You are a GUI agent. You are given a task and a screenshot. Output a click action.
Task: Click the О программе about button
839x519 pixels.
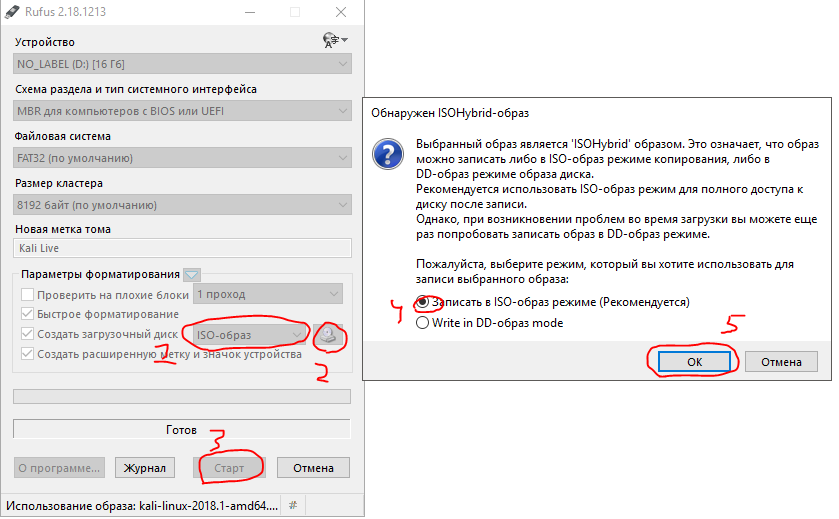click(59, 468)
